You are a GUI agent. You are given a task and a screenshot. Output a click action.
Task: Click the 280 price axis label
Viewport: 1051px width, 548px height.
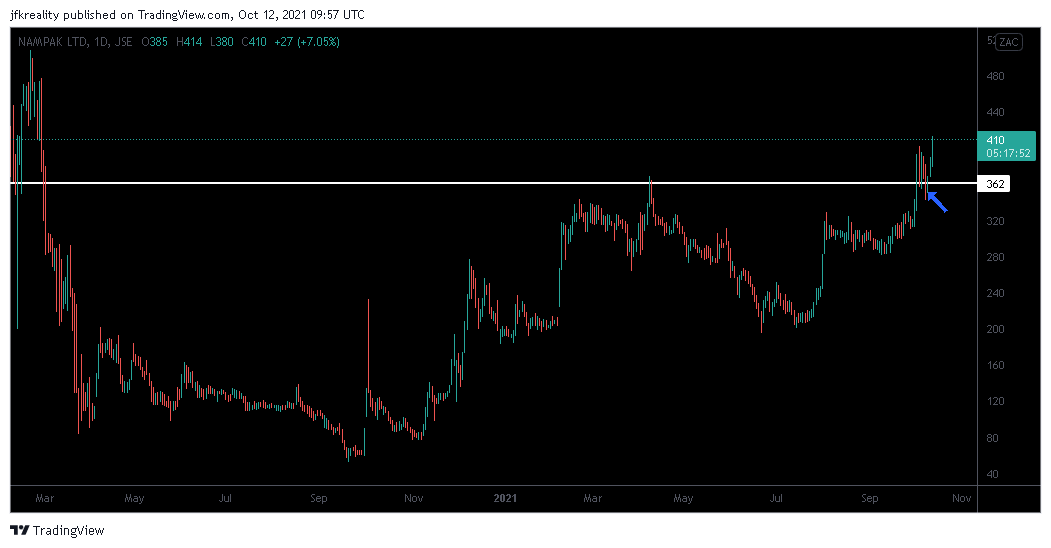996,257
